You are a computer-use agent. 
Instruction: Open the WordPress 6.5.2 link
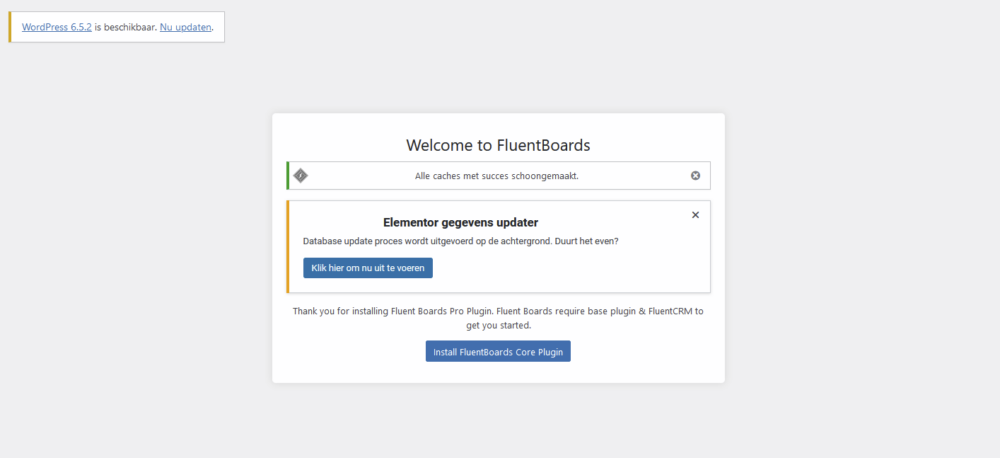(57, 27)
